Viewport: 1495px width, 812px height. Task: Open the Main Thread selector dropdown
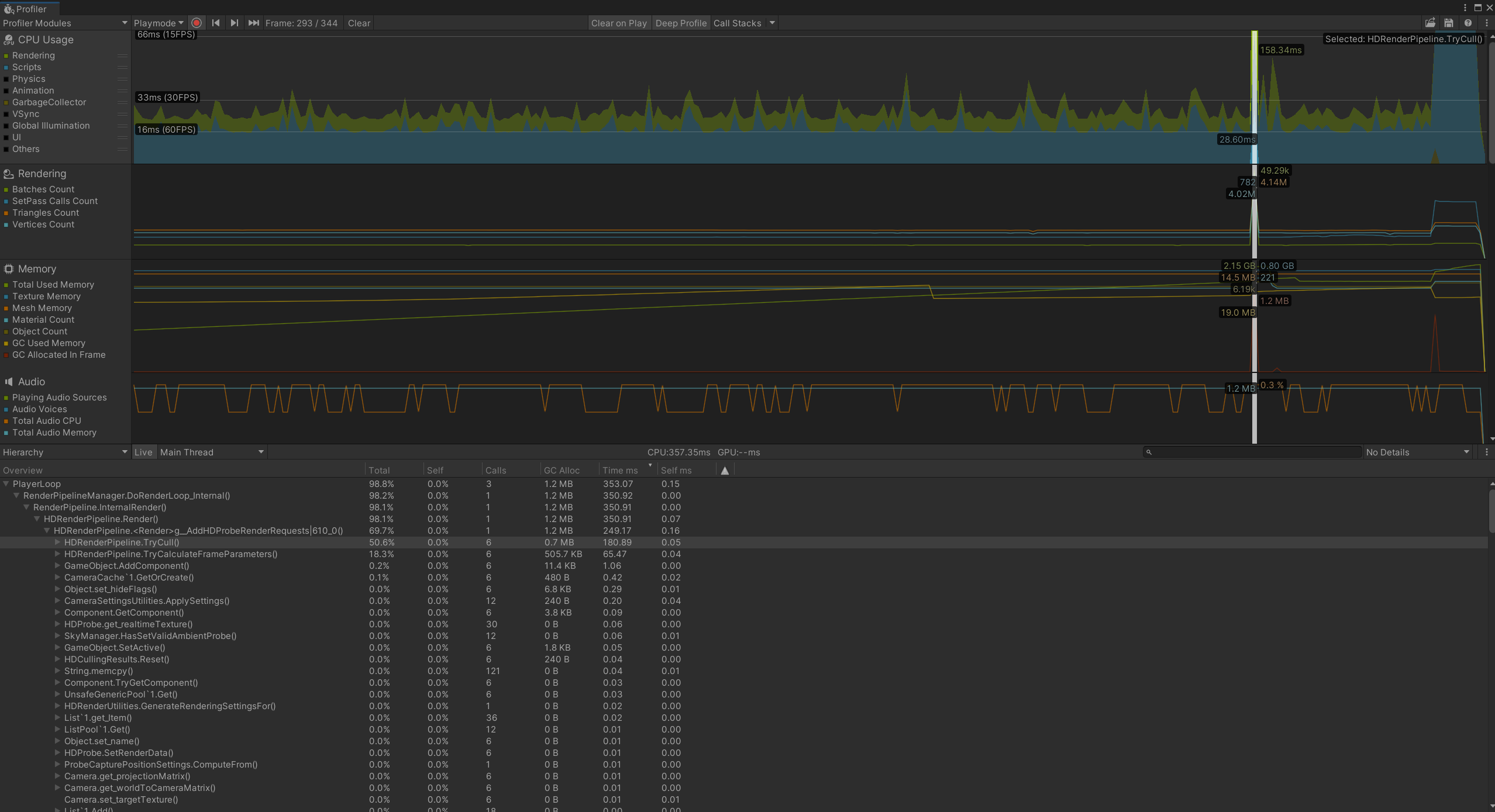click(211, 452)
